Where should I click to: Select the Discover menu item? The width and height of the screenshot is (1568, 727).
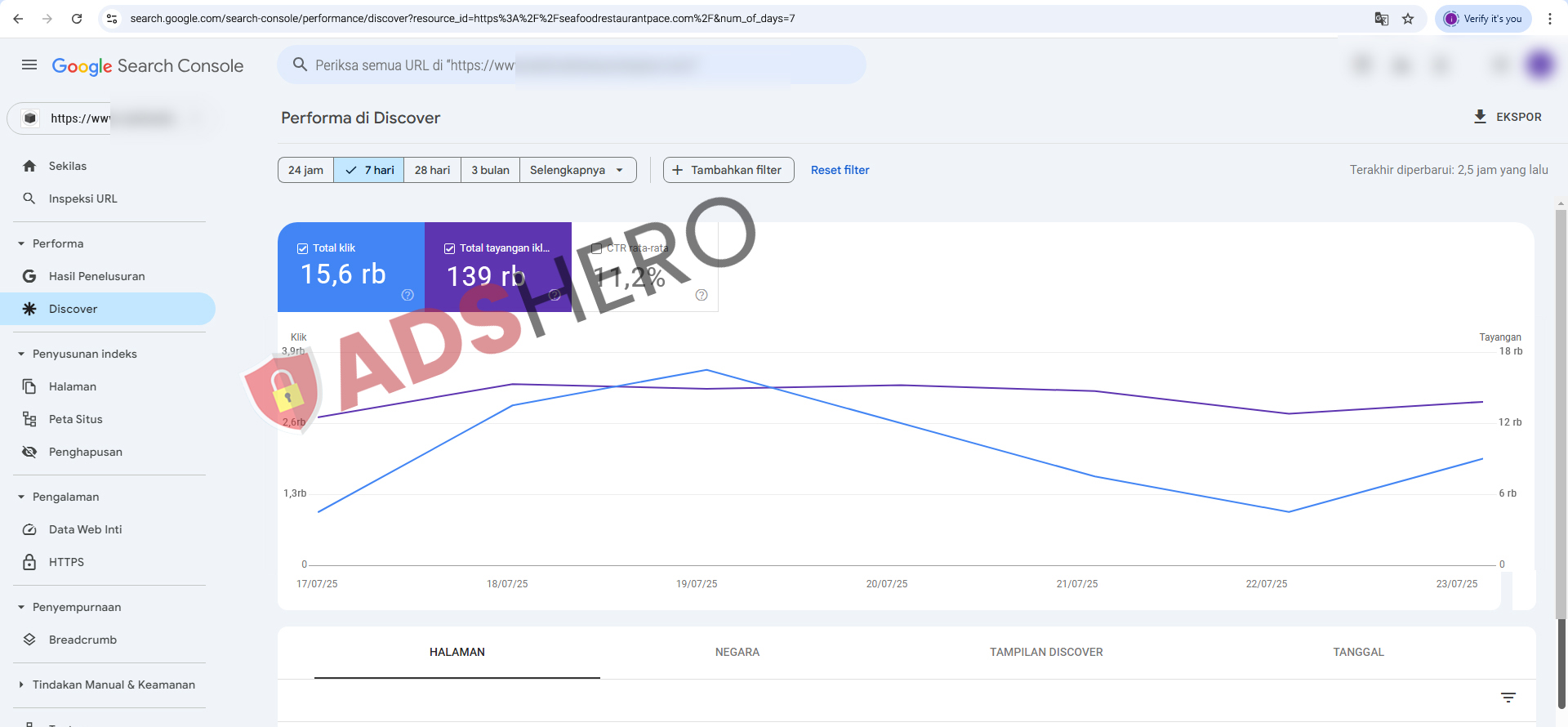(108, 309)
